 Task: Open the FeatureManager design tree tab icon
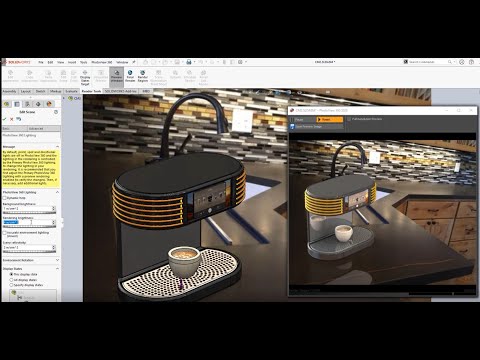(x=6, y=104)
